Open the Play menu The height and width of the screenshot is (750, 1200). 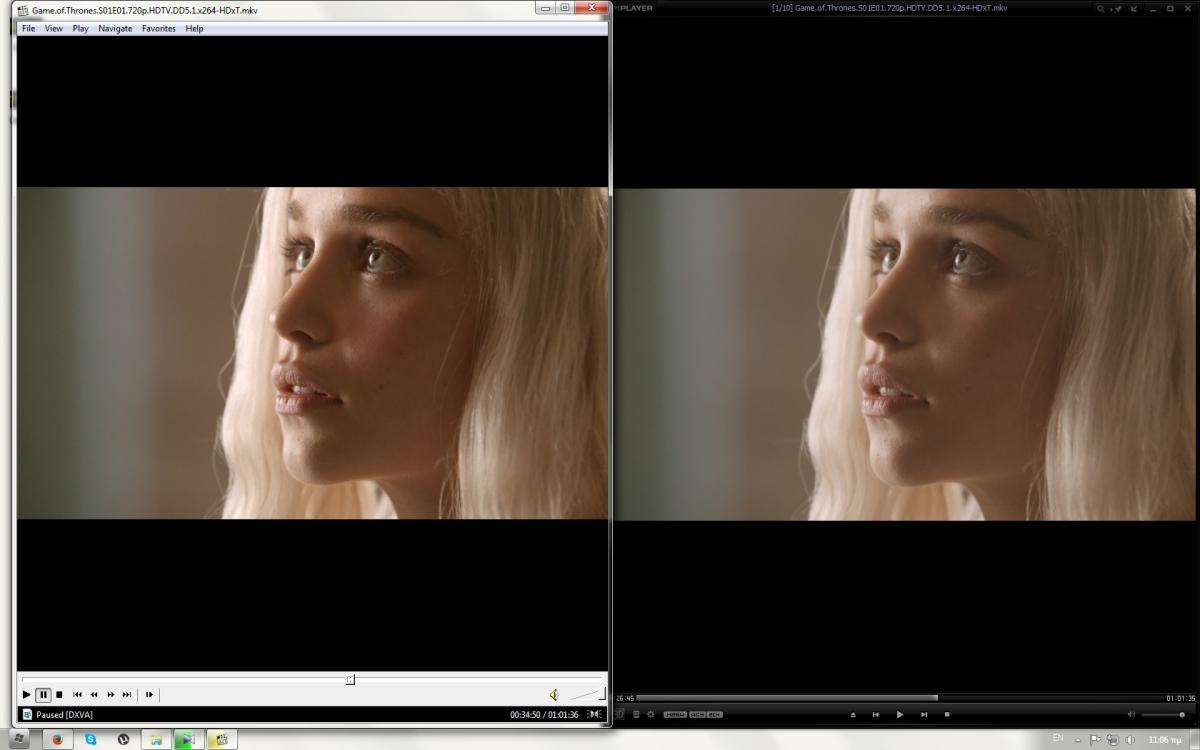81,28
